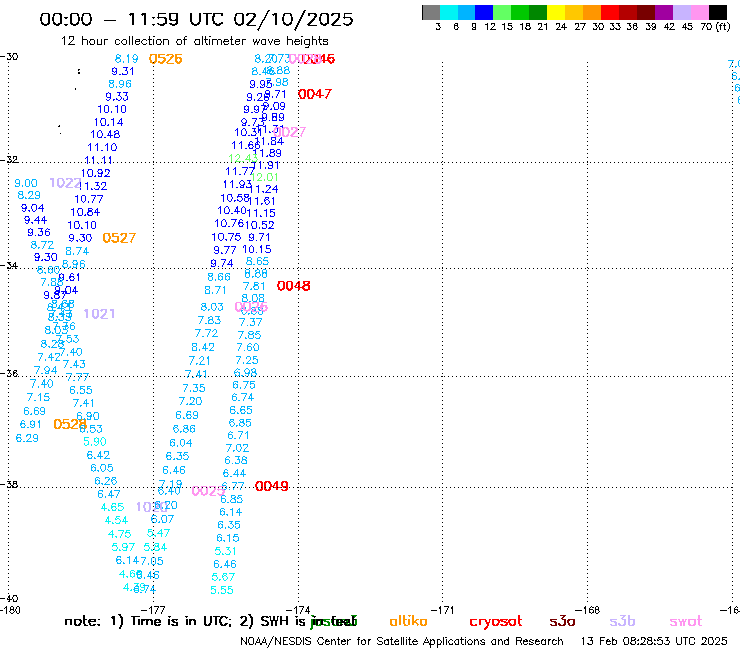Viewport: 740px width, 650px height.
Task: Select the s3a satellite legend label
Action: click(562, 621)
